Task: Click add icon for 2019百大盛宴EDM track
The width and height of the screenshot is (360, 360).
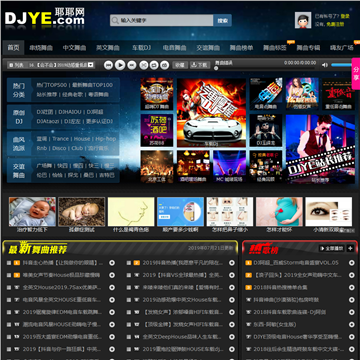Action: coord(112,337)
